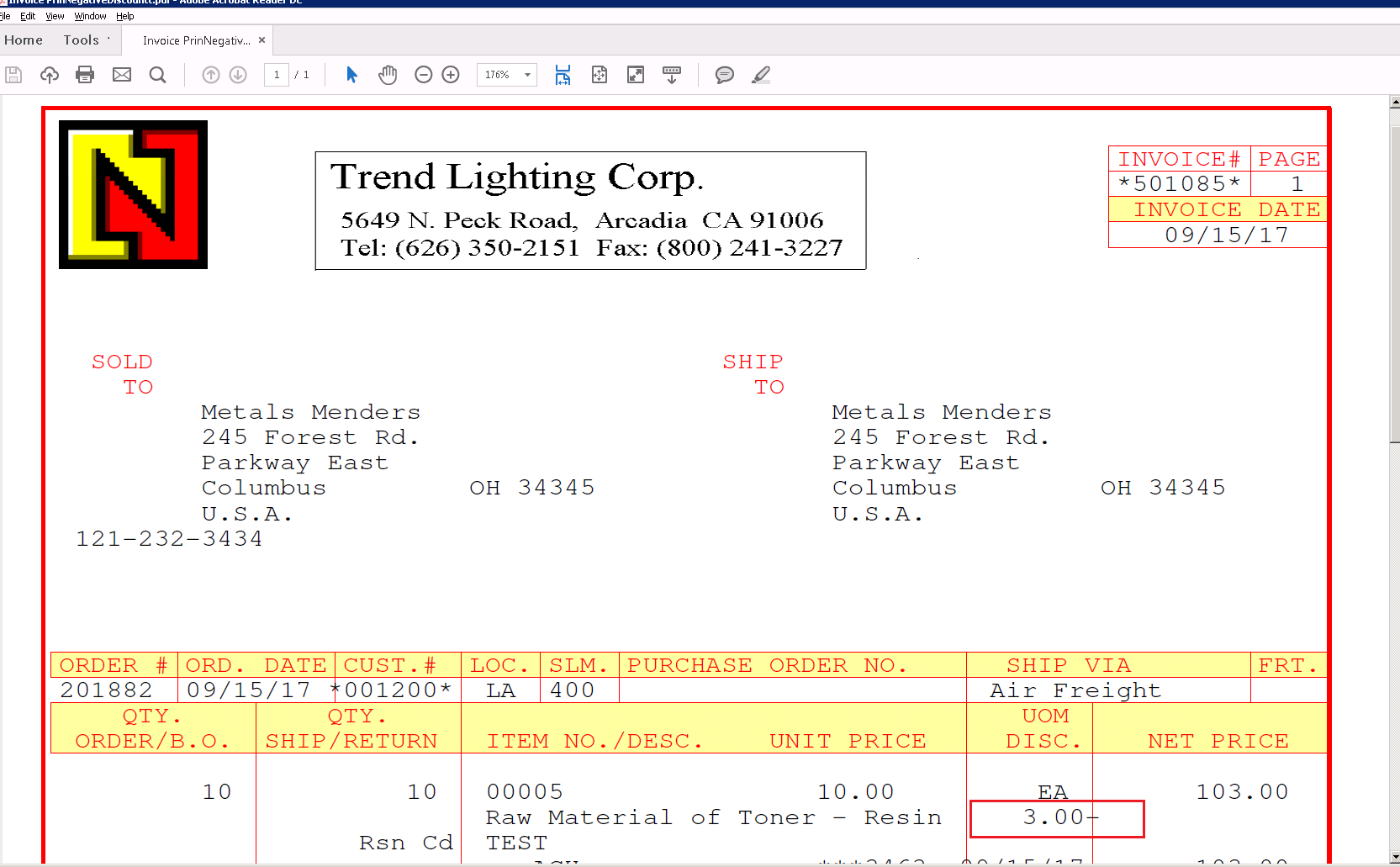Switch to the Home tab
This screenshot has width=1400, height=867.
[24, 40]
